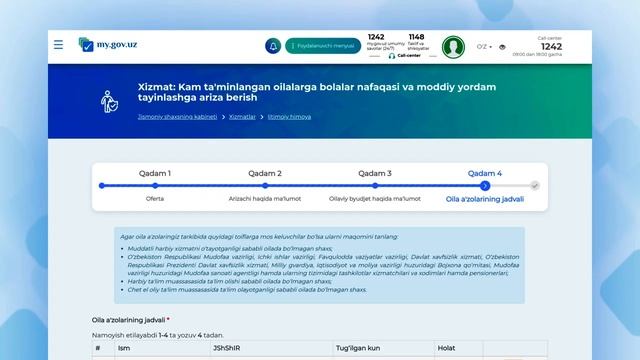Click the Call-center headset icon

click(392, 56)
